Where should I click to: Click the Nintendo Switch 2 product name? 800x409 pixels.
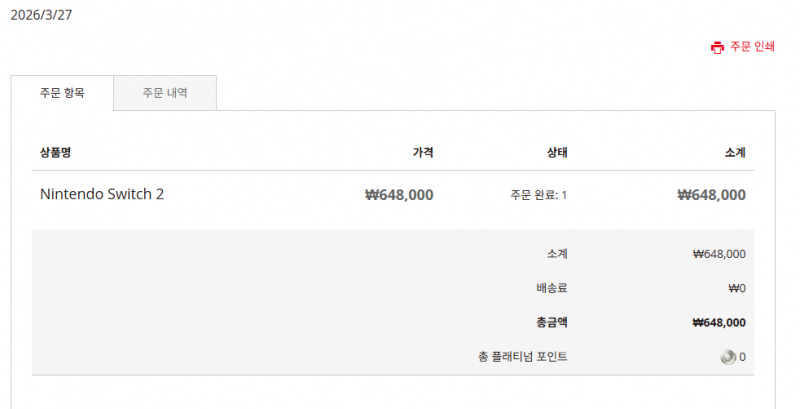(102, 194)
